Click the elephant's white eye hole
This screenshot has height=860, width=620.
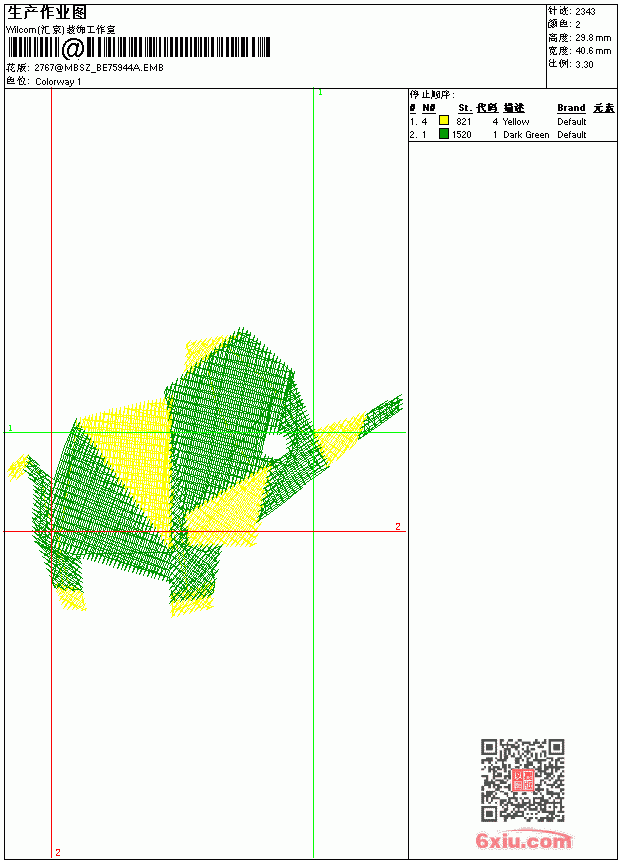pyautogui.click(x=276, y=445)
